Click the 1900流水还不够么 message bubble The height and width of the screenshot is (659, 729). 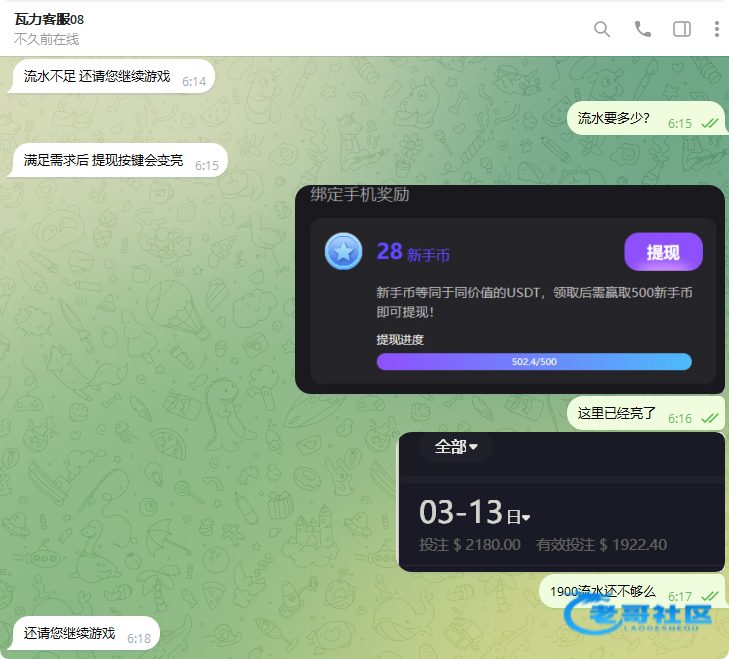coord(603,591)
